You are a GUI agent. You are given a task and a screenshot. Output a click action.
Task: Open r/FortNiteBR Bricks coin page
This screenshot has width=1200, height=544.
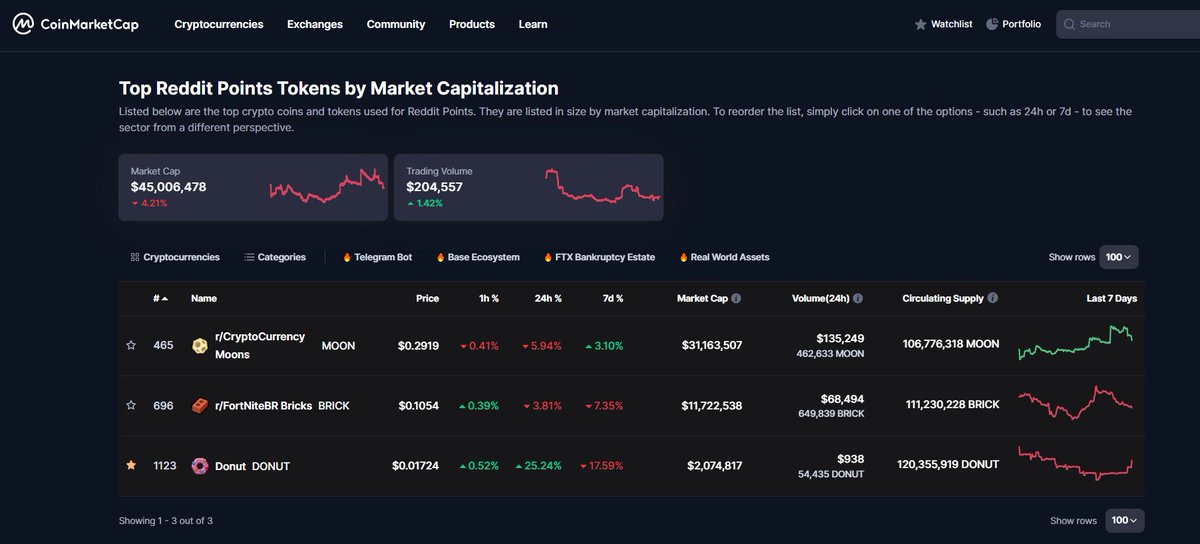[264, 406]
